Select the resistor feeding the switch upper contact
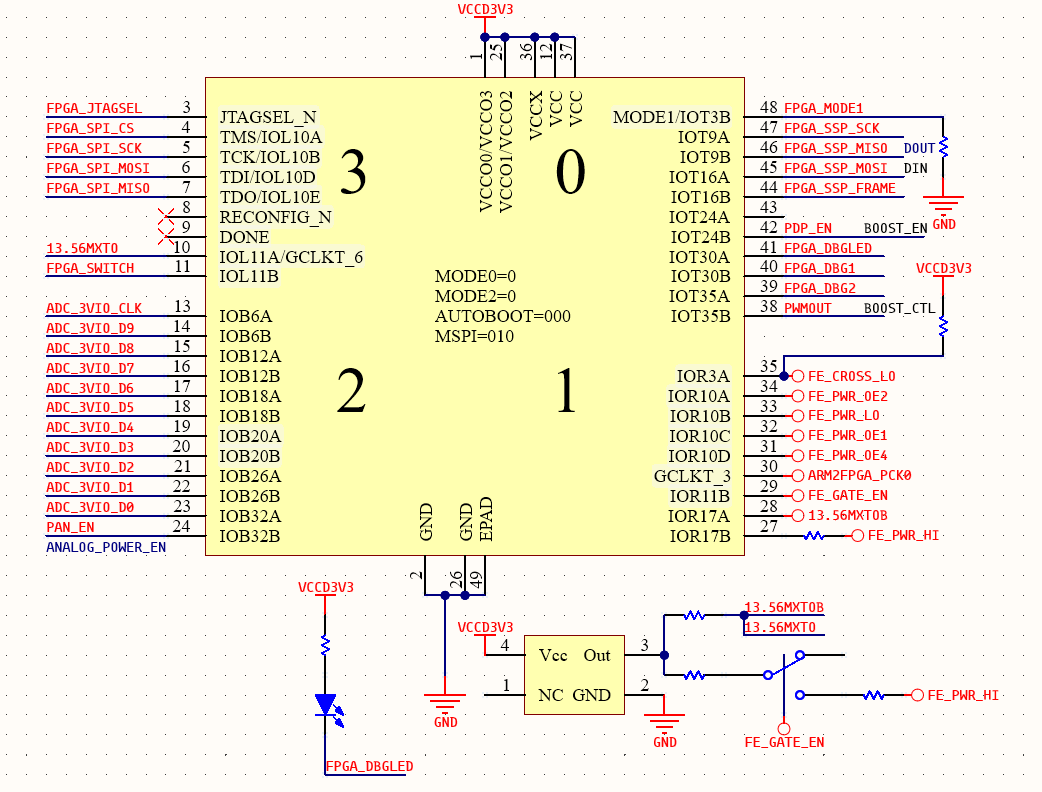Image resolution: width=1042 pixels, height=792 pixels. coord(694,675)
